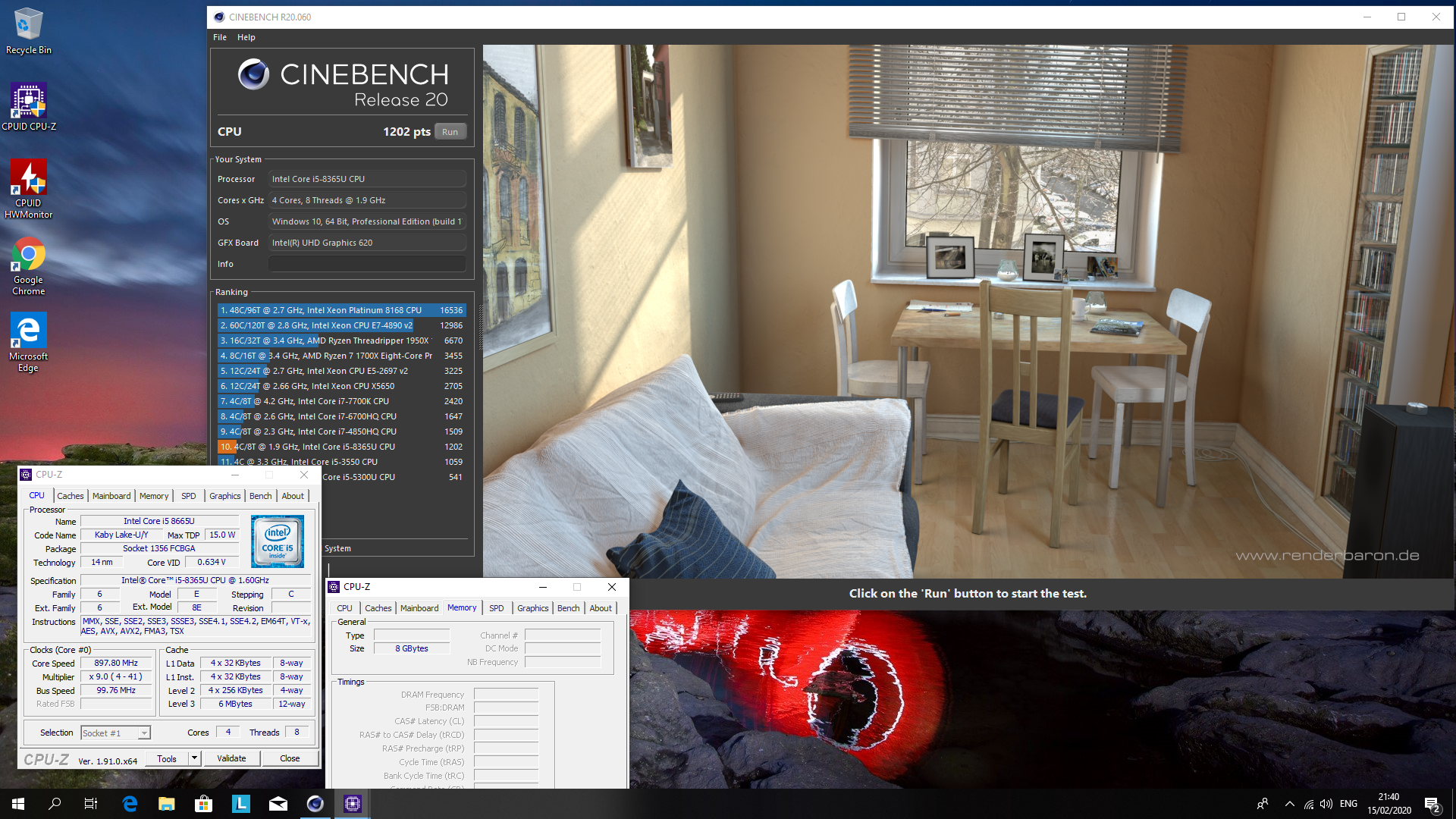
Task: Run the Cinebench CPU test
Action: (450, 132)
